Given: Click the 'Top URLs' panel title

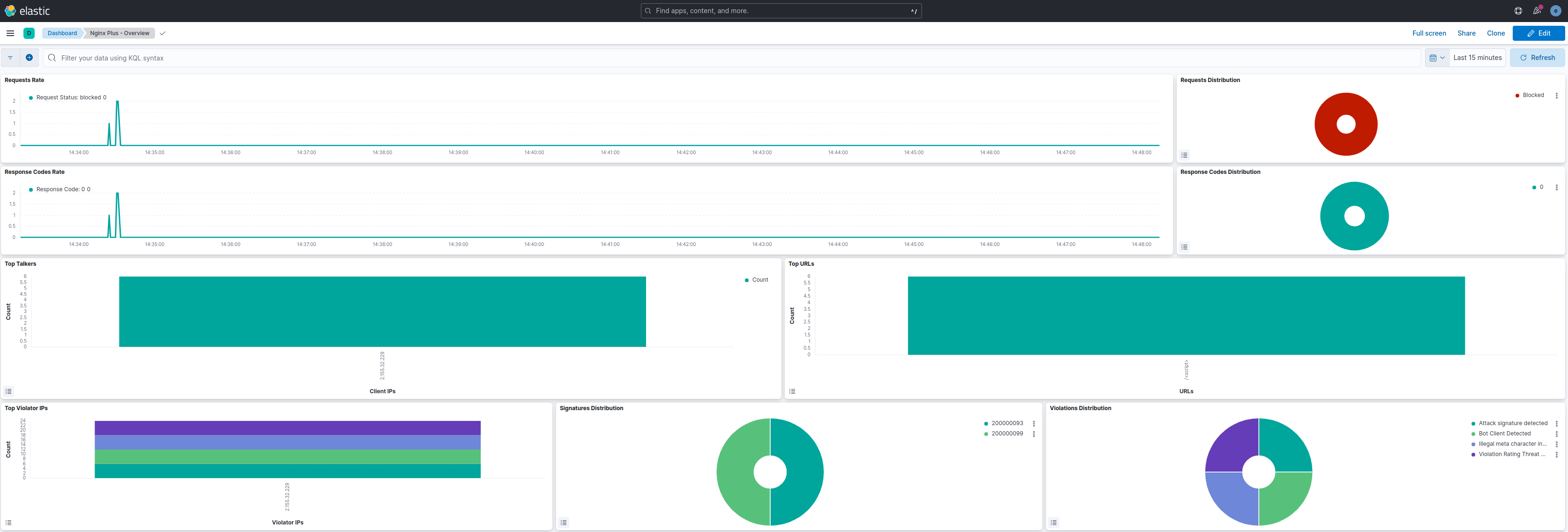Looking at the screenshot, I should [801, 264].
